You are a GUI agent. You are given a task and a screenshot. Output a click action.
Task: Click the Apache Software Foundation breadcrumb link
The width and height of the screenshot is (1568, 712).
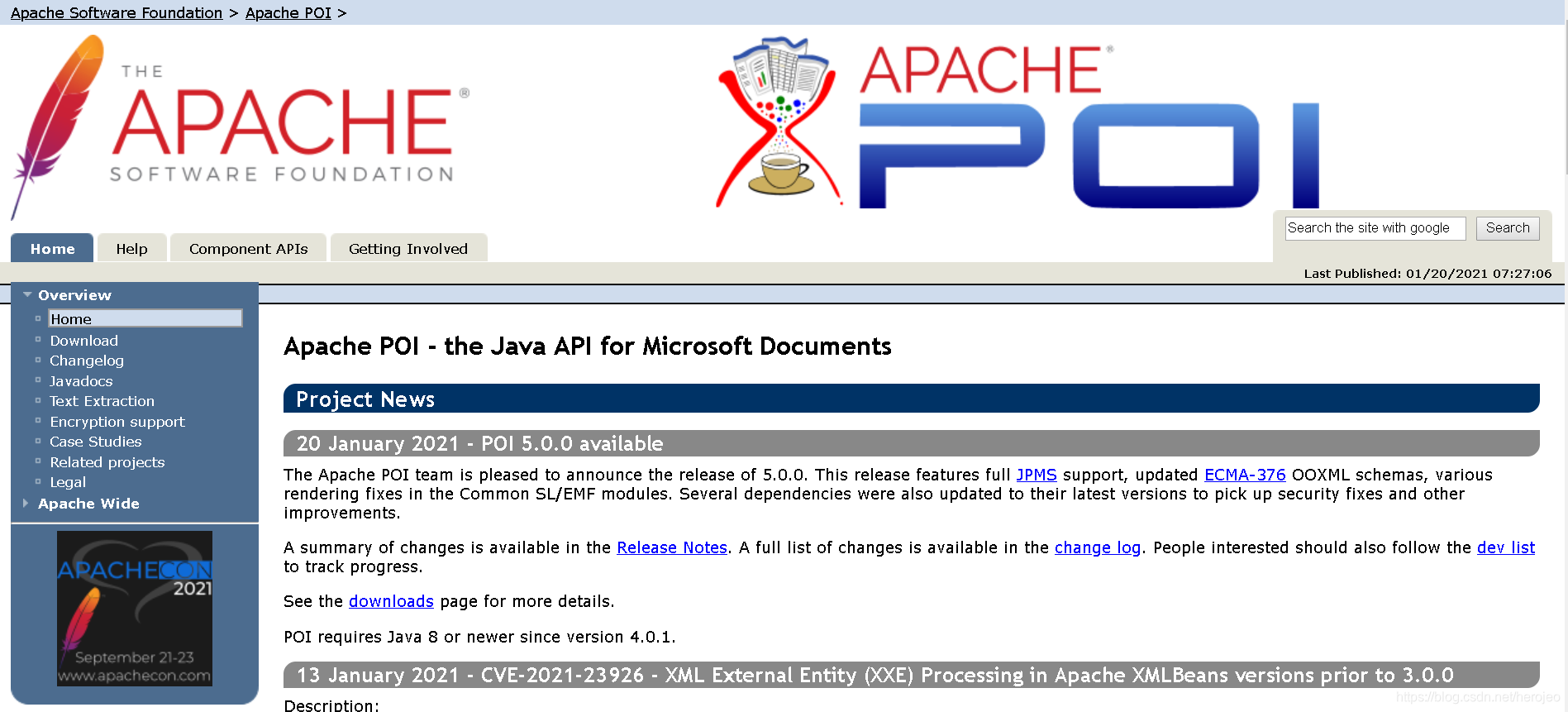117,12
